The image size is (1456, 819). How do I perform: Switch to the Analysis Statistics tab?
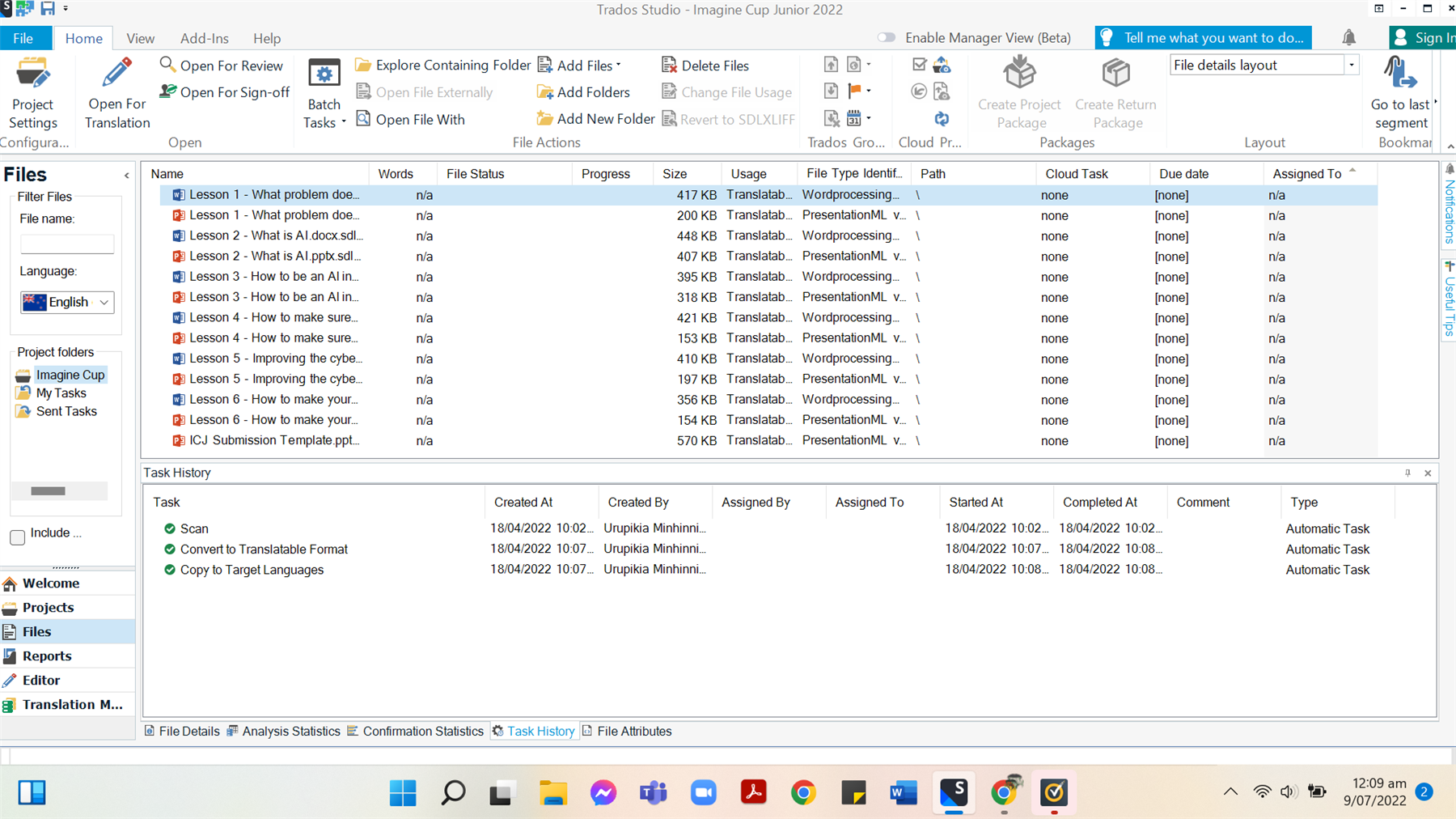pos(283,731)
